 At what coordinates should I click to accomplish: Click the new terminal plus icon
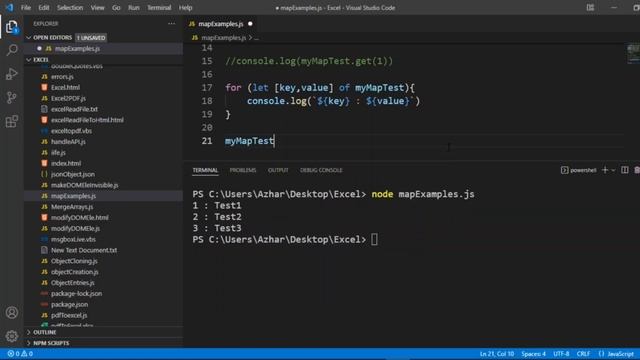point(605,170)
